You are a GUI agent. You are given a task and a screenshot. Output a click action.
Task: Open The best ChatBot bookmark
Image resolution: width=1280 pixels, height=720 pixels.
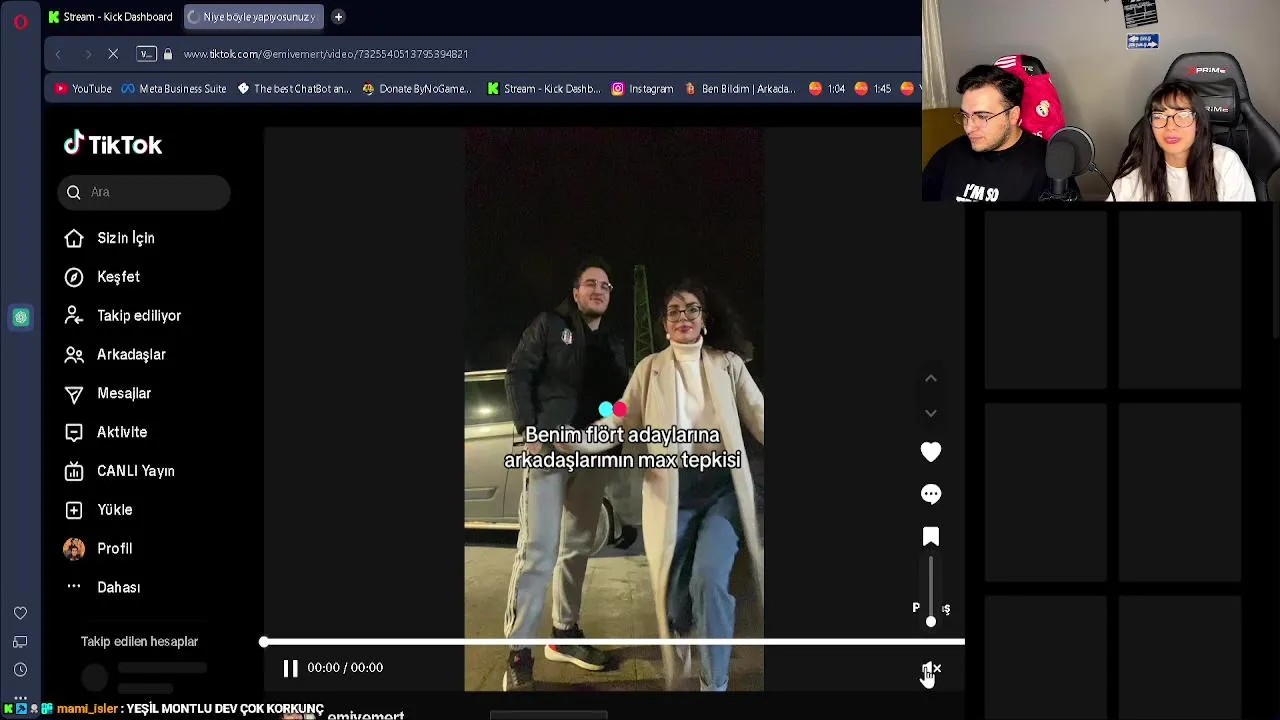294,89
